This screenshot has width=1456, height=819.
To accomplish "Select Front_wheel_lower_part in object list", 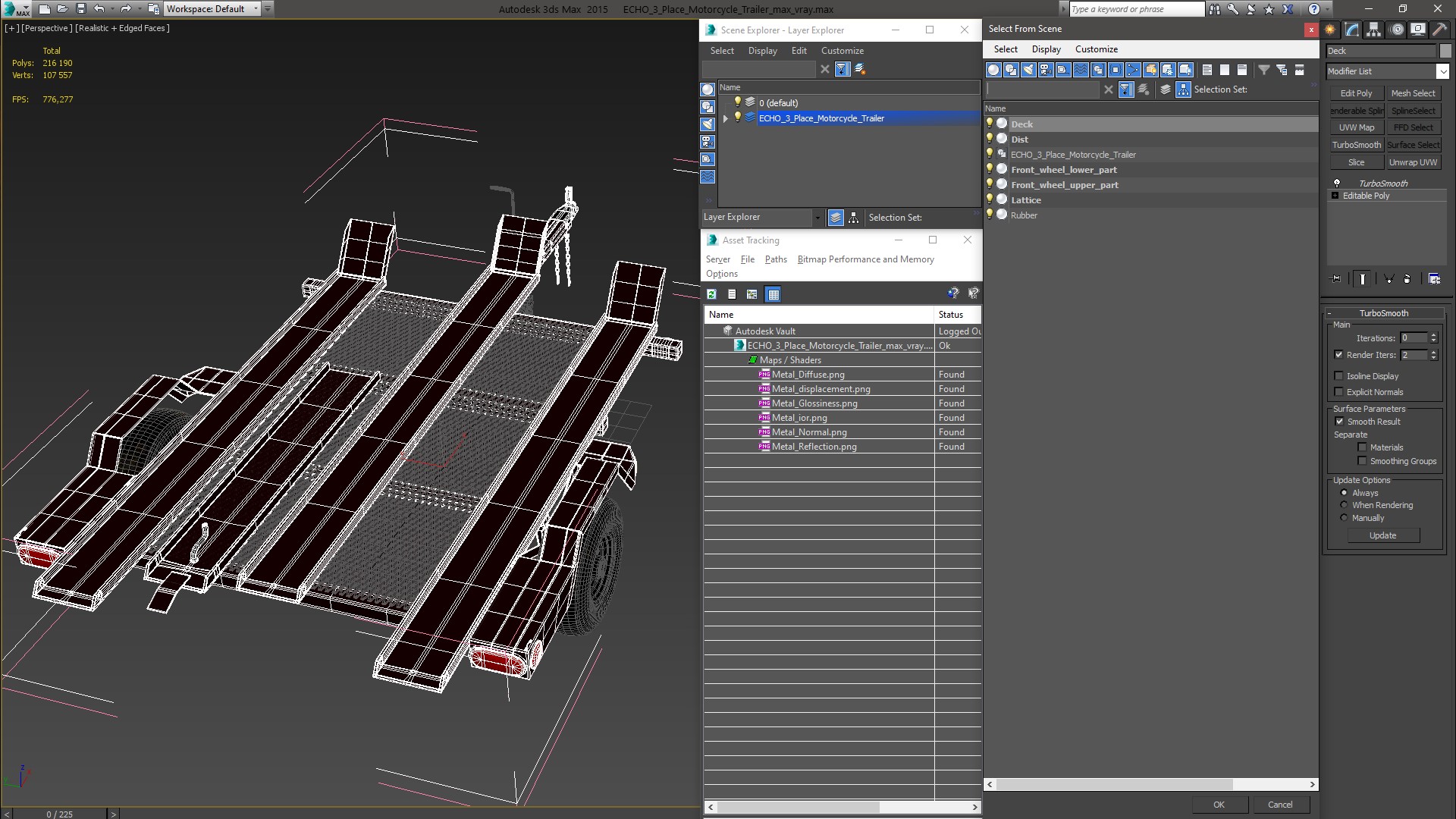I will [x=1063, y=170].
